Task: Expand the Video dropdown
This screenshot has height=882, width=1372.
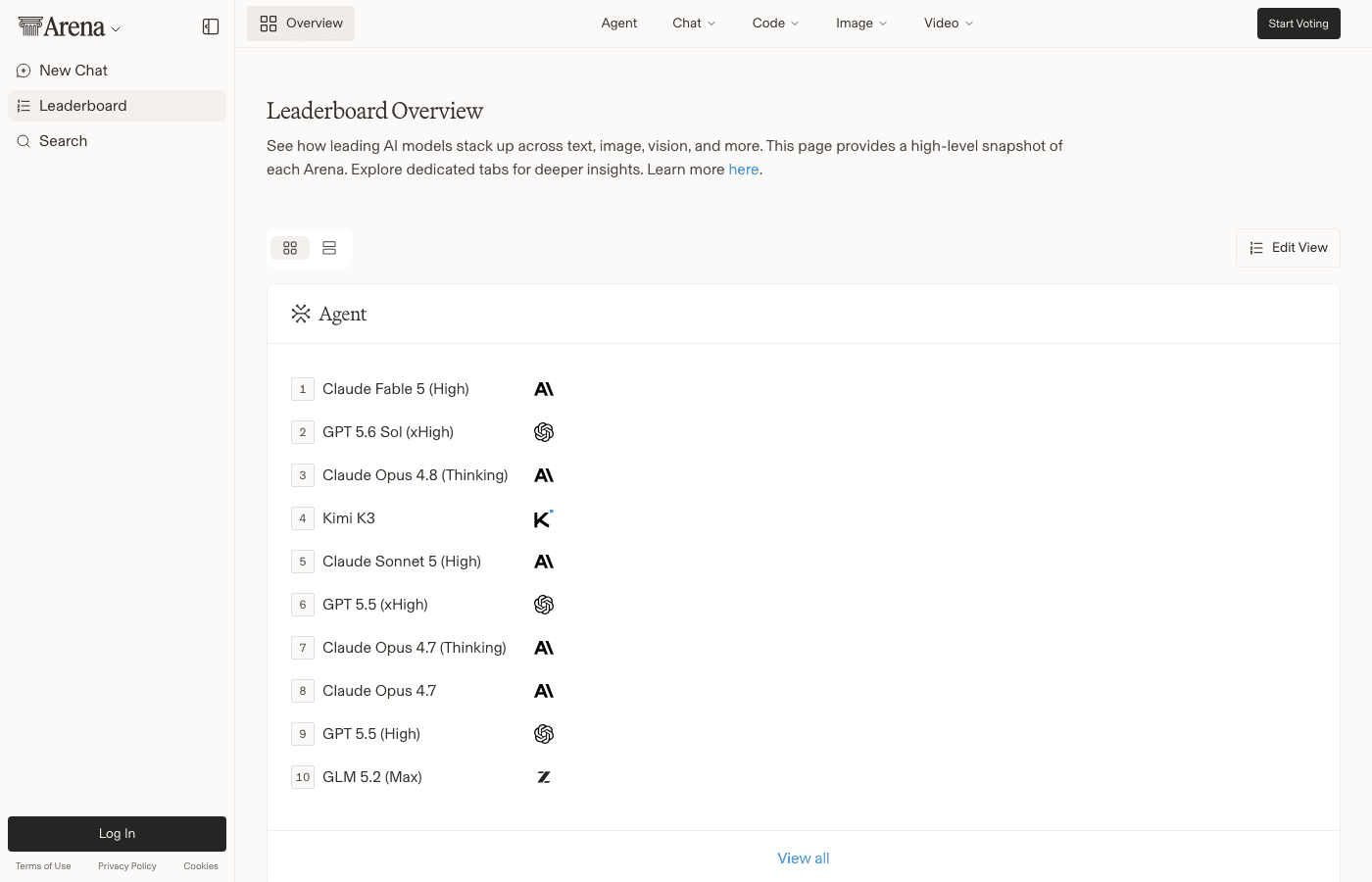Action: pos(949,24)
